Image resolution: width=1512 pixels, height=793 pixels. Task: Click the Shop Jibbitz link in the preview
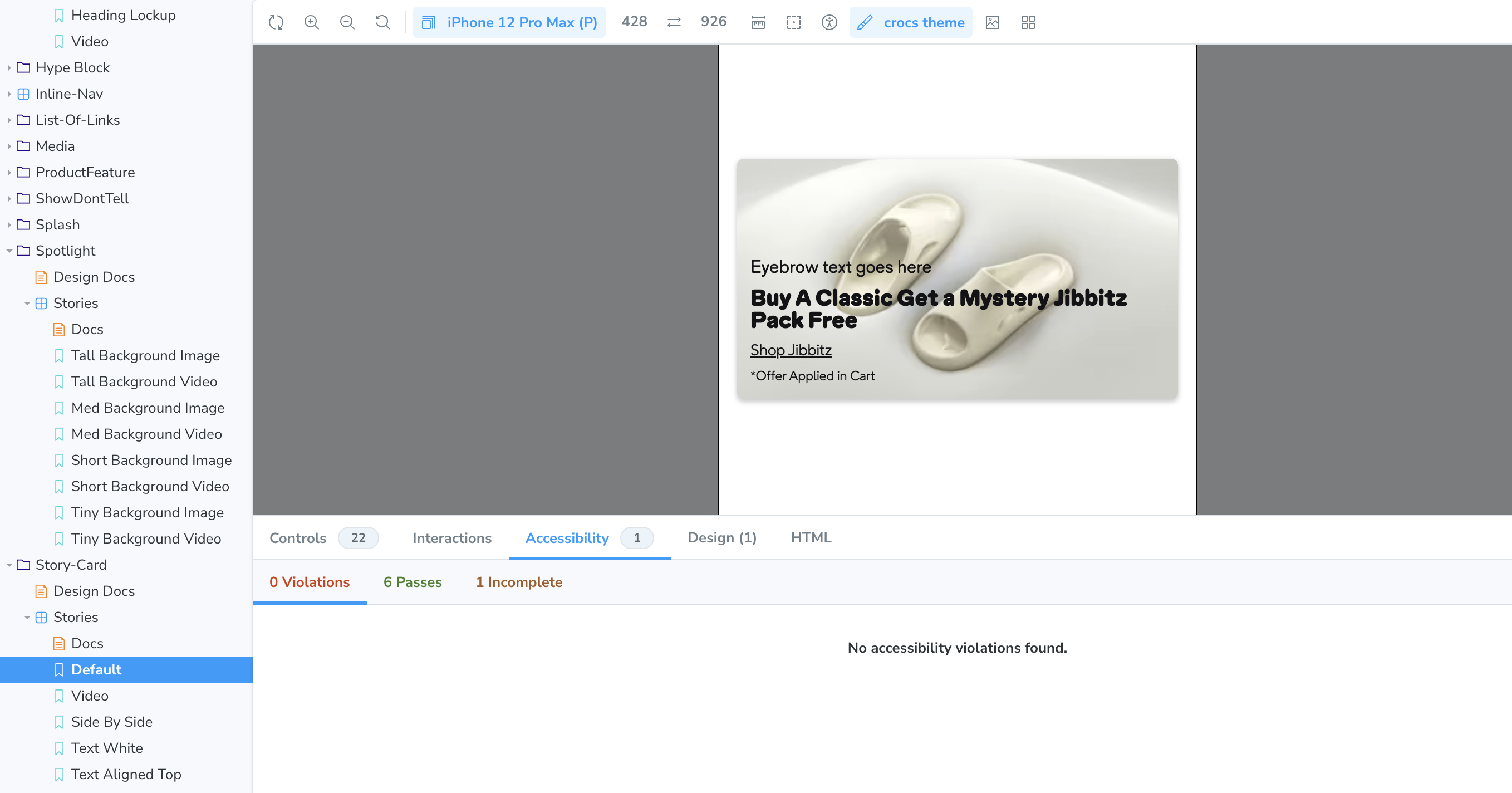(x=791, y=350)
